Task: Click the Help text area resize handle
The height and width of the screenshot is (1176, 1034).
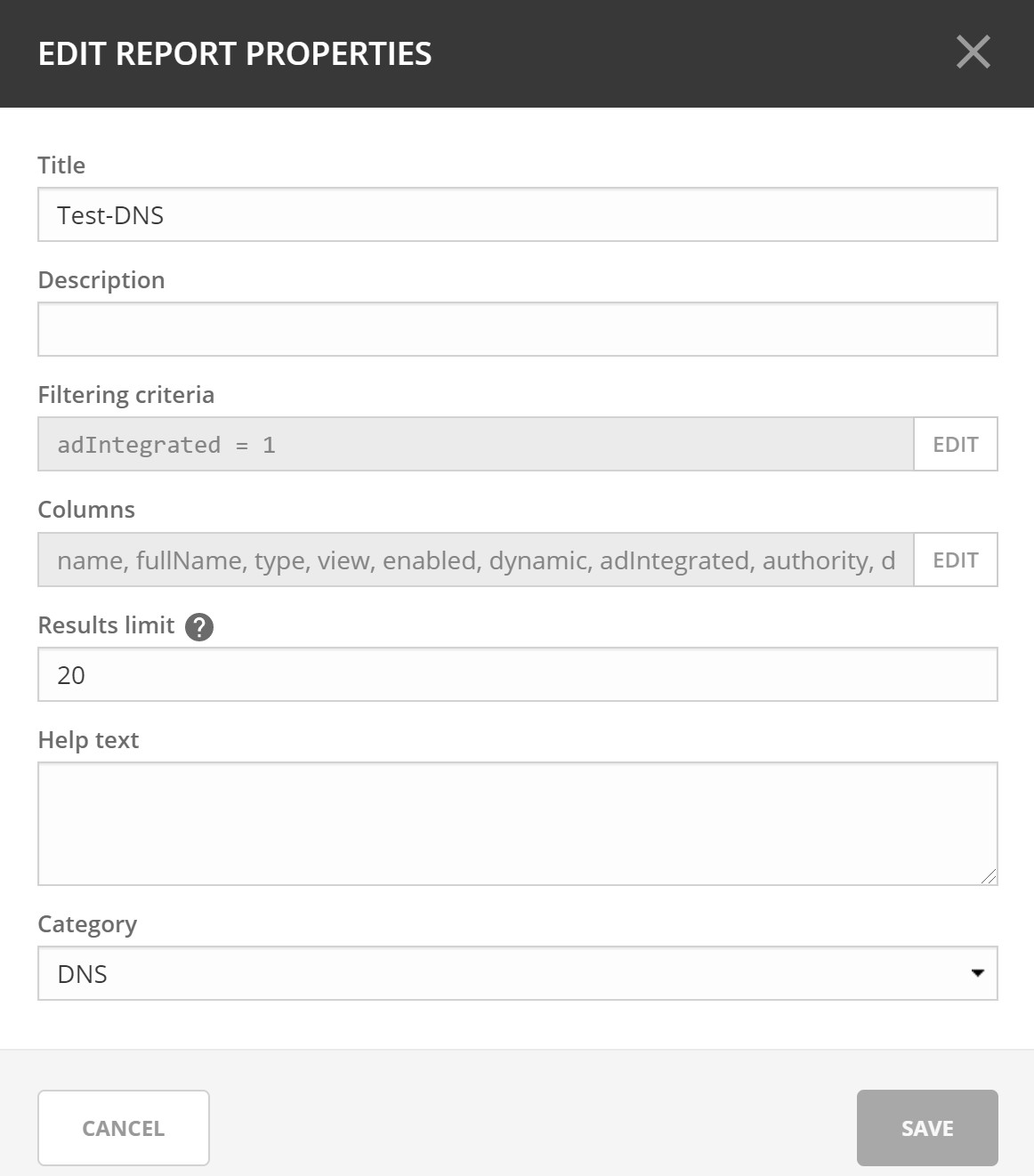Action: (989, 876)
